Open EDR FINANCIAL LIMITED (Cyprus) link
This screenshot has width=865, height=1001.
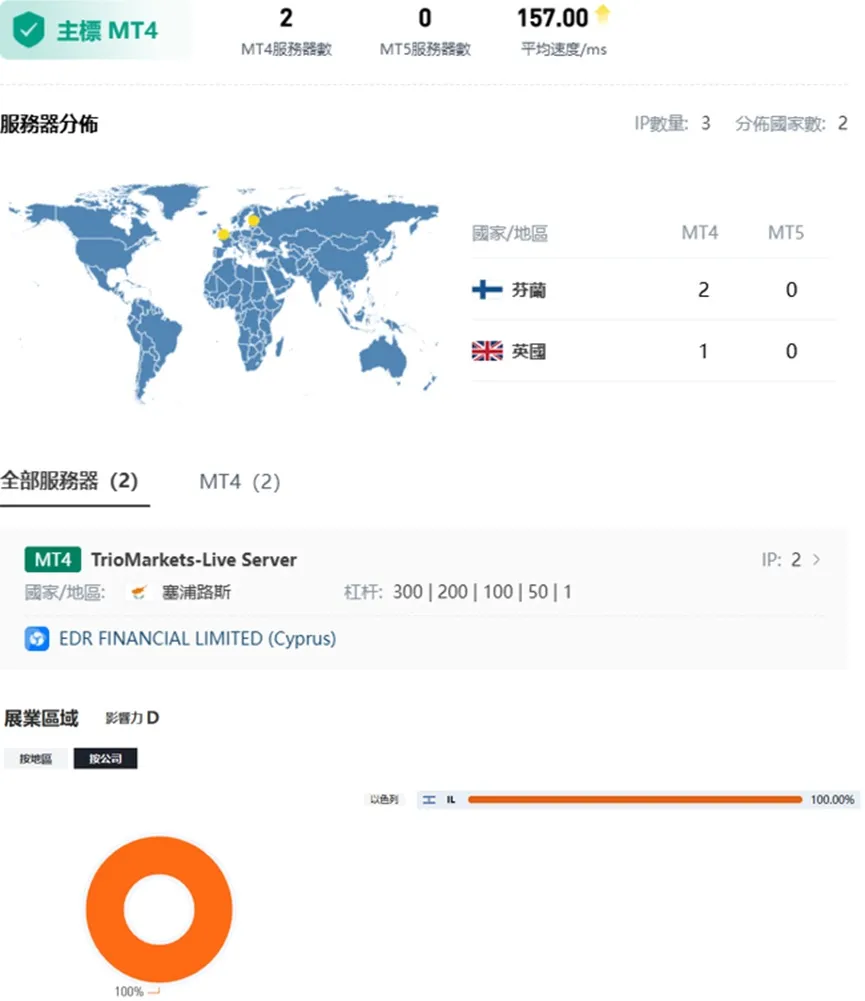point(197,638)
